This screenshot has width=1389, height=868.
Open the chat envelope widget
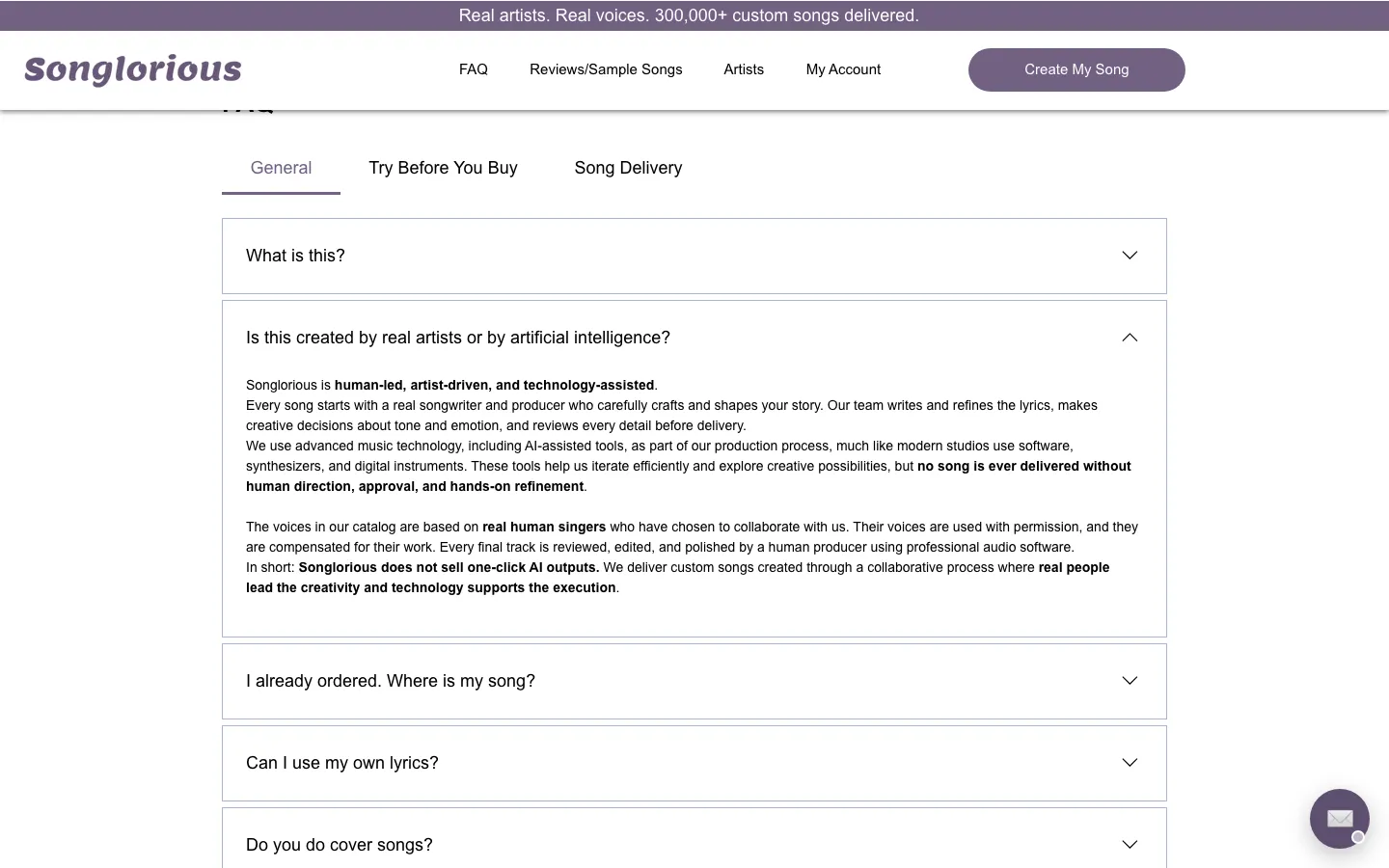pyautogui.click(x=1339, y=819)
